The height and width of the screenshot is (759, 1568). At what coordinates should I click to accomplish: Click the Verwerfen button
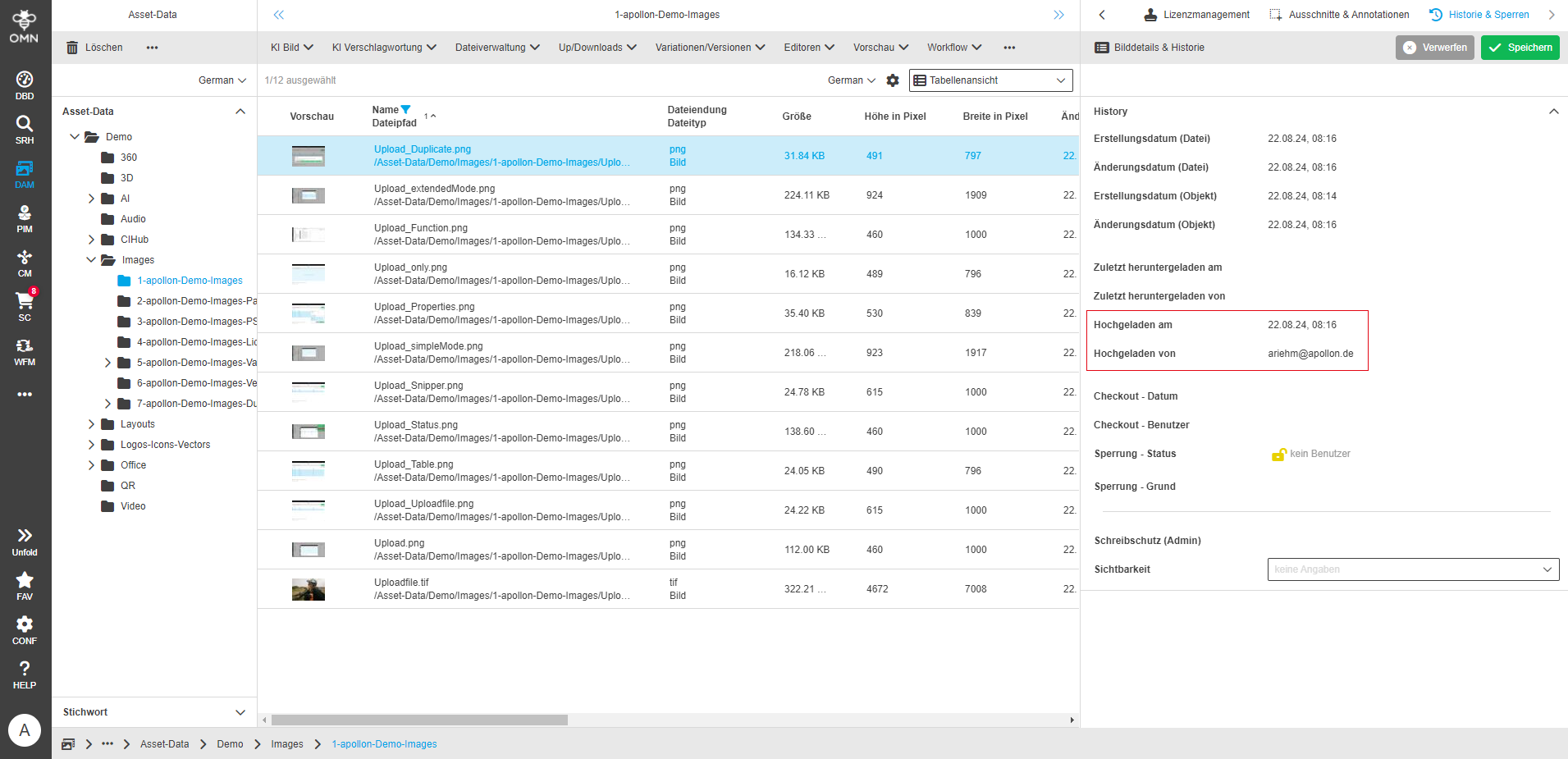tap(1434, 48)
